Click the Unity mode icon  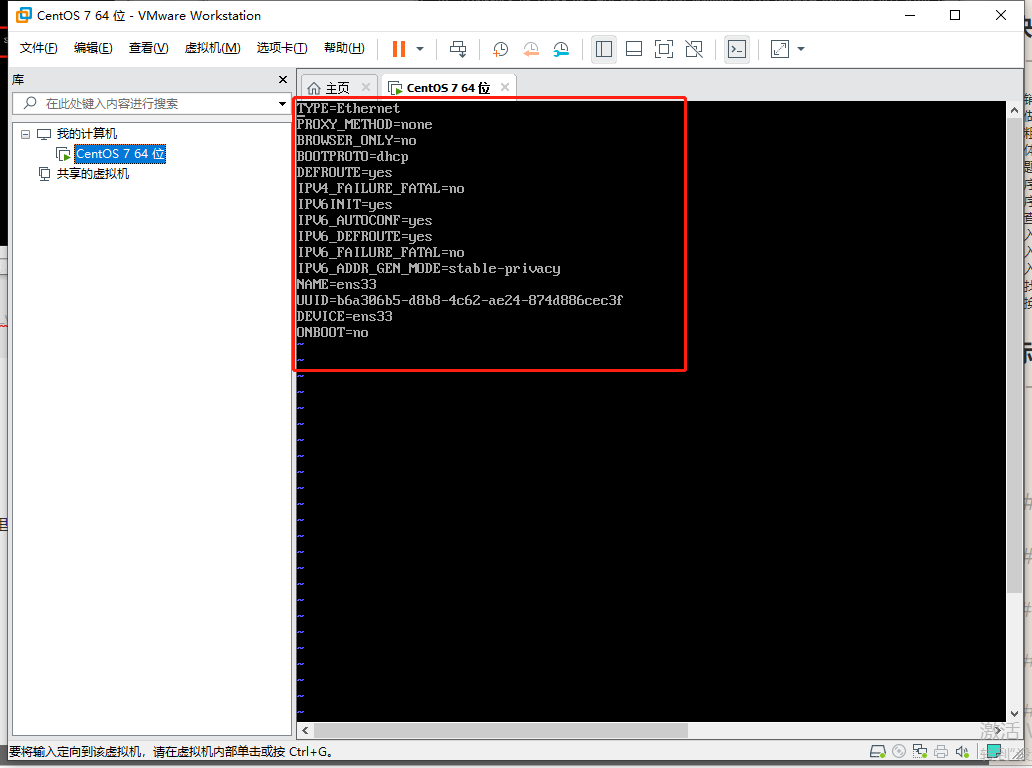coord(694,49)
